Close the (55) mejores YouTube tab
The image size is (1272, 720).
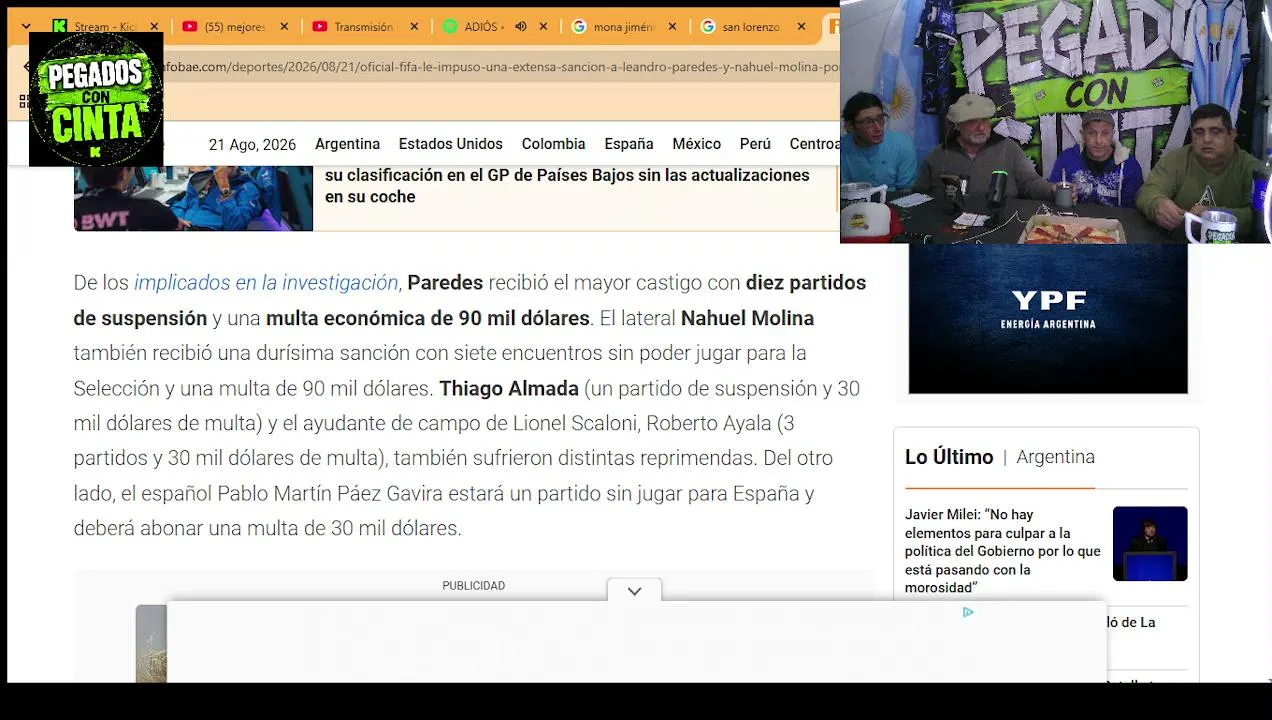pyautogui.click(x=284, y=27)
